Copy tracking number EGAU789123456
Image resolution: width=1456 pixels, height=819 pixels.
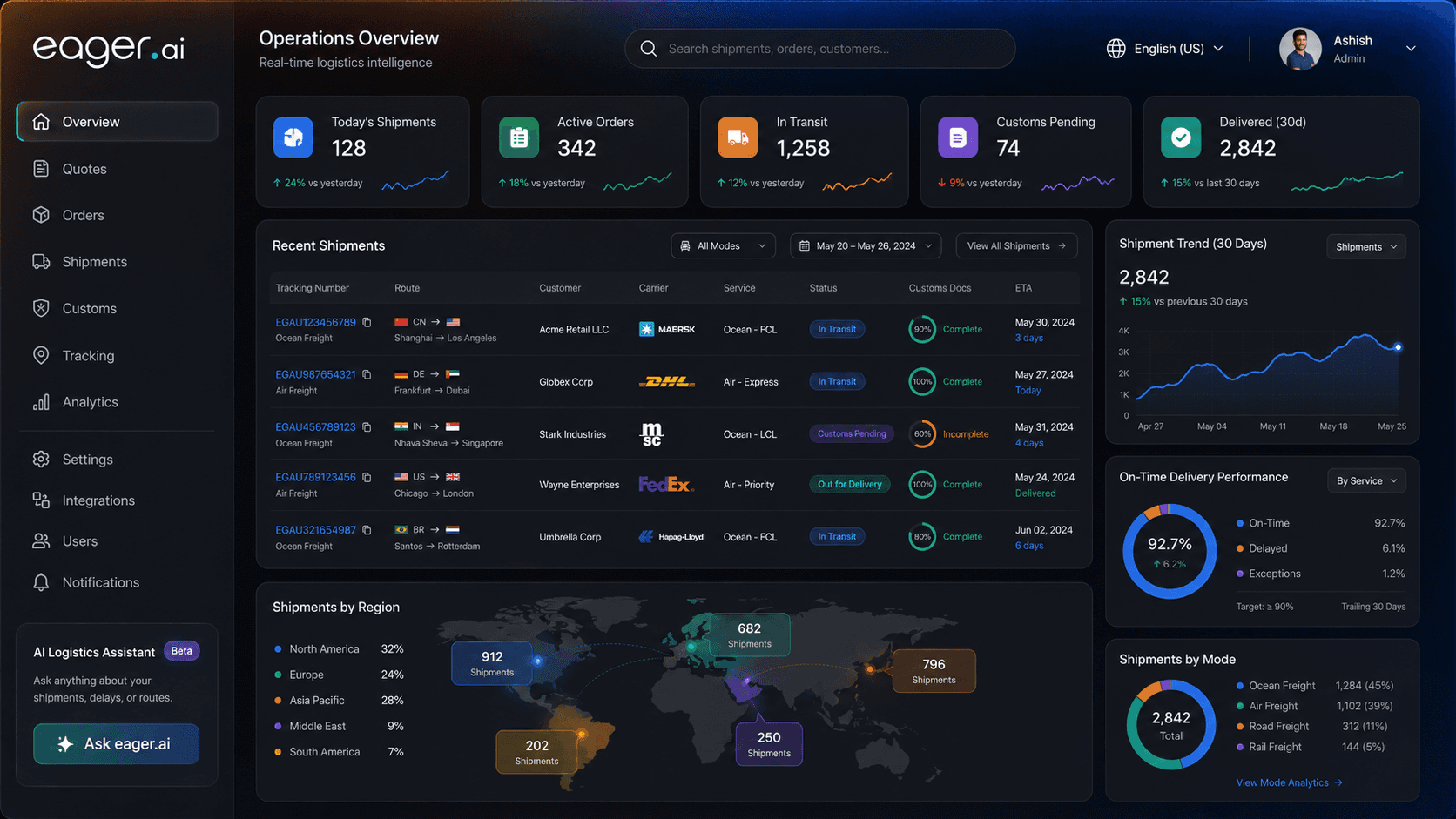[367, 477]
